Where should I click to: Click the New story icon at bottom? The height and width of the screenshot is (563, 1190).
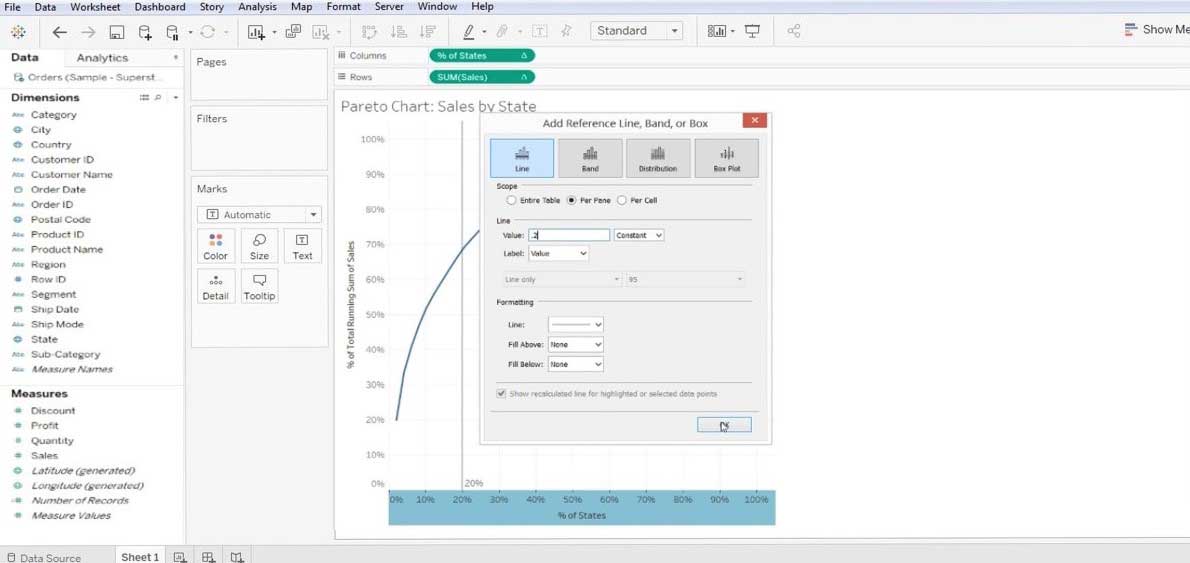pos(238,557)
